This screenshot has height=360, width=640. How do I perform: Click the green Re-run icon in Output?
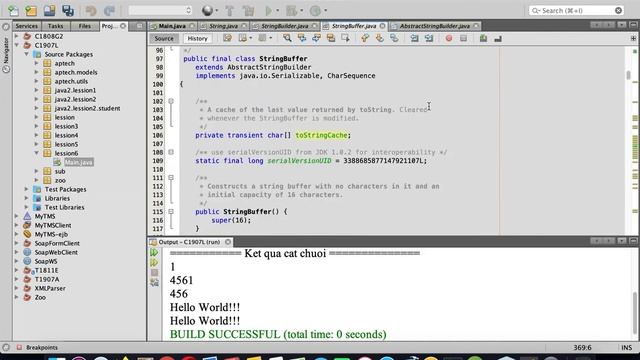(x=154, y=253)
